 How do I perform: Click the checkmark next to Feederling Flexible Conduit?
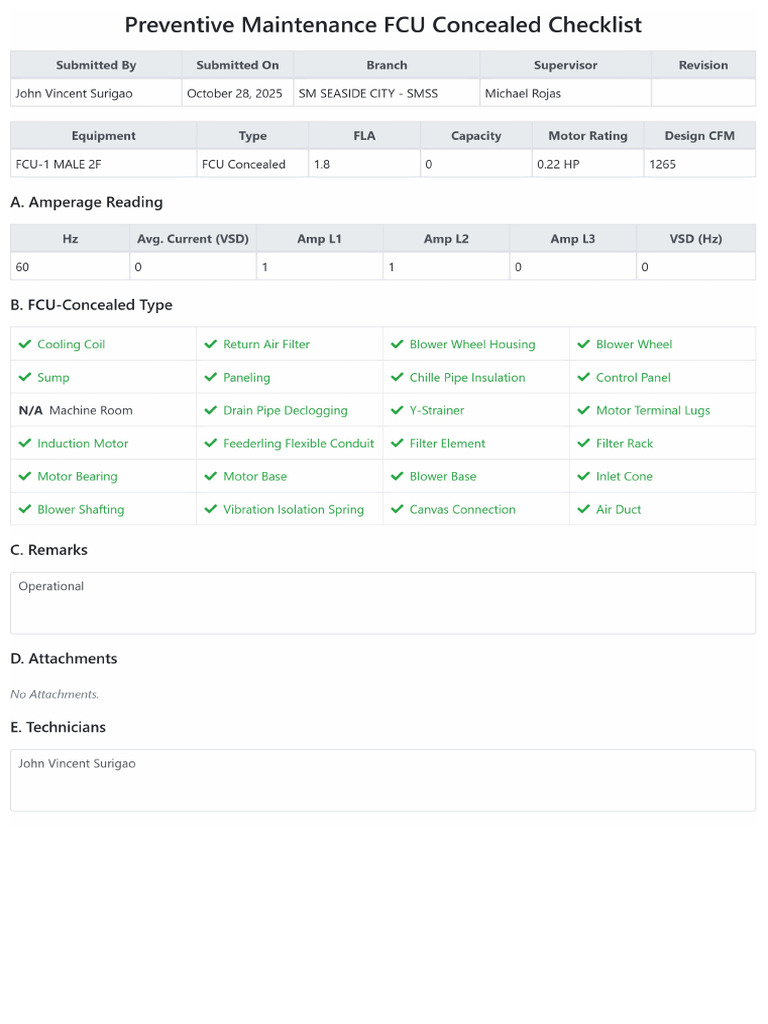(x=211, y=443)
